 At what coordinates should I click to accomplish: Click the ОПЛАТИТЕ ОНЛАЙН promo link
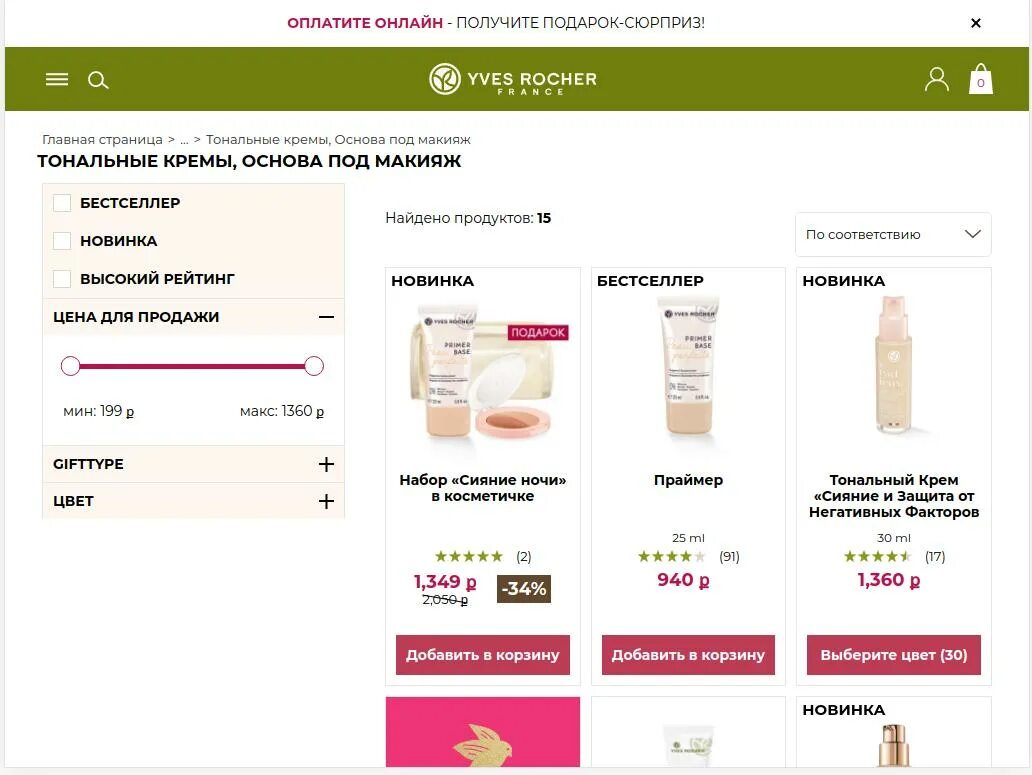[365, 22]
